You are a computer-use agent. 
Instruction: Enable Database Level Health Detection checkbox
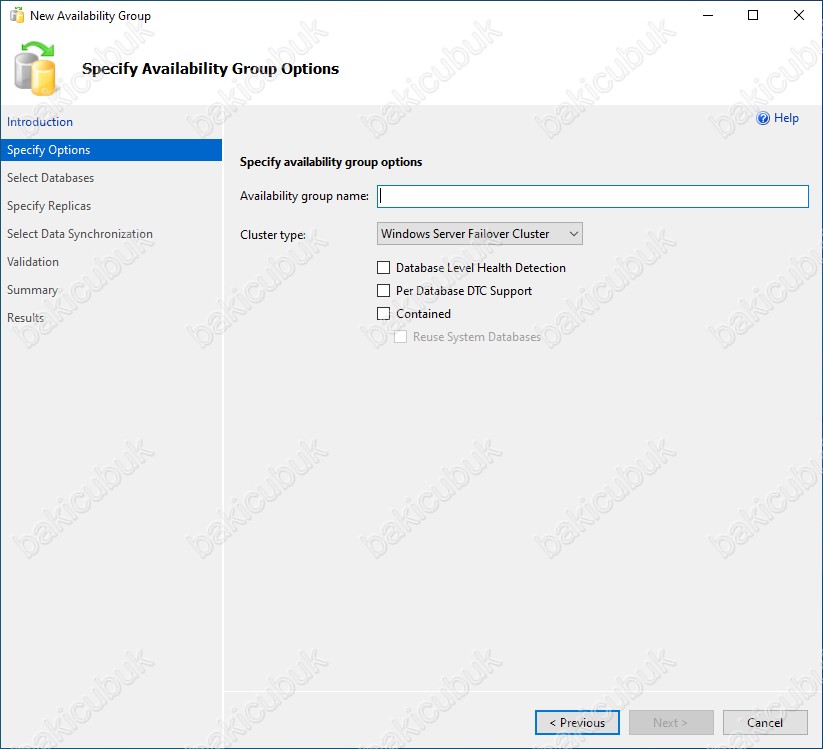point(384,268)
